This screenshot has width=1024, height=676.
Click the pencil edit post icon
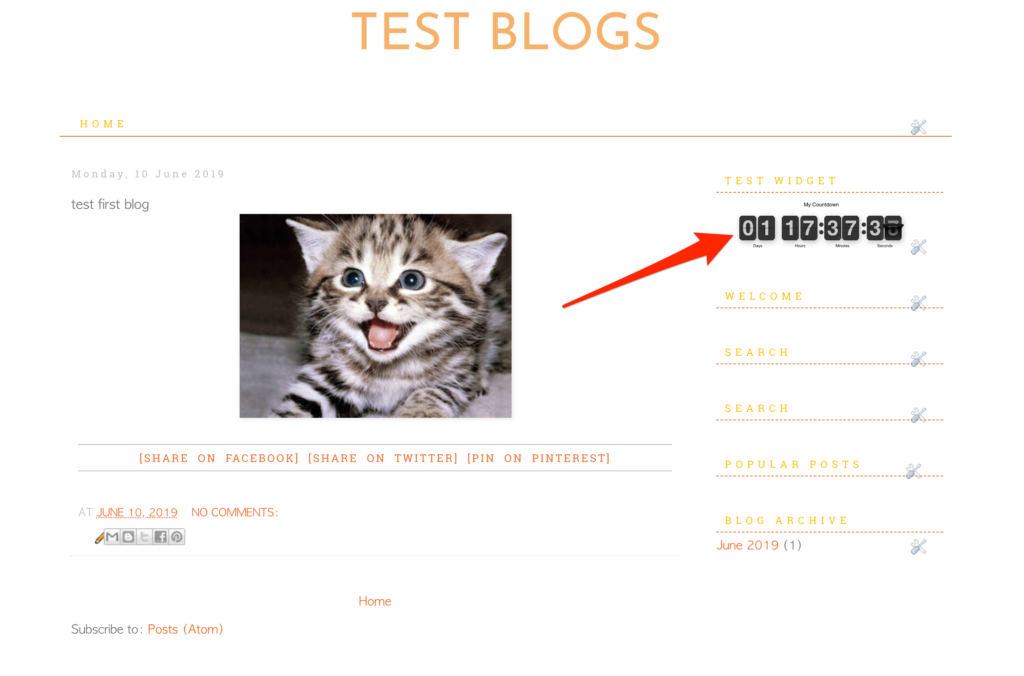(x=99, y=538)
